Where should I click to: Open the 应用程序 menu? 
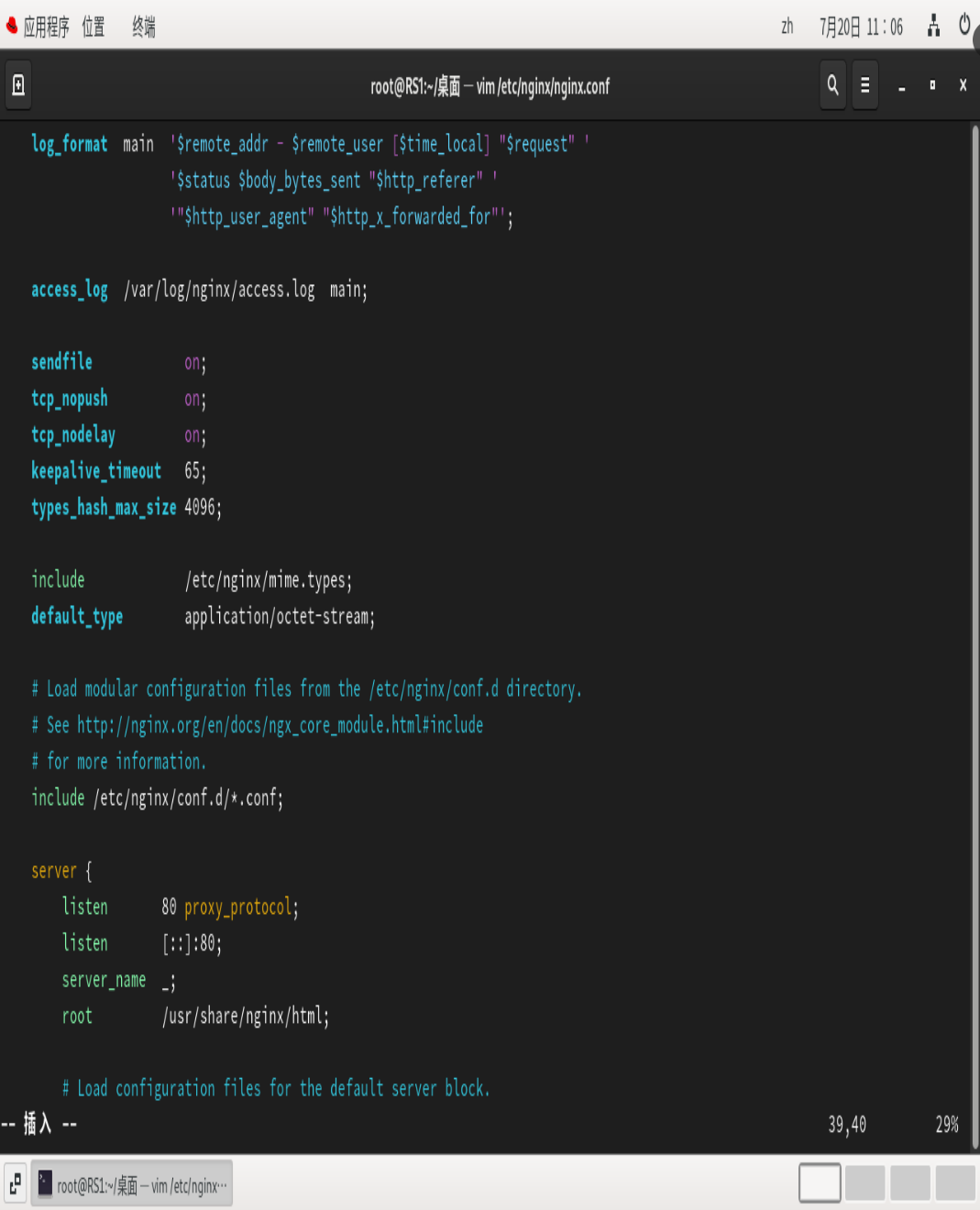click(46, 27)
